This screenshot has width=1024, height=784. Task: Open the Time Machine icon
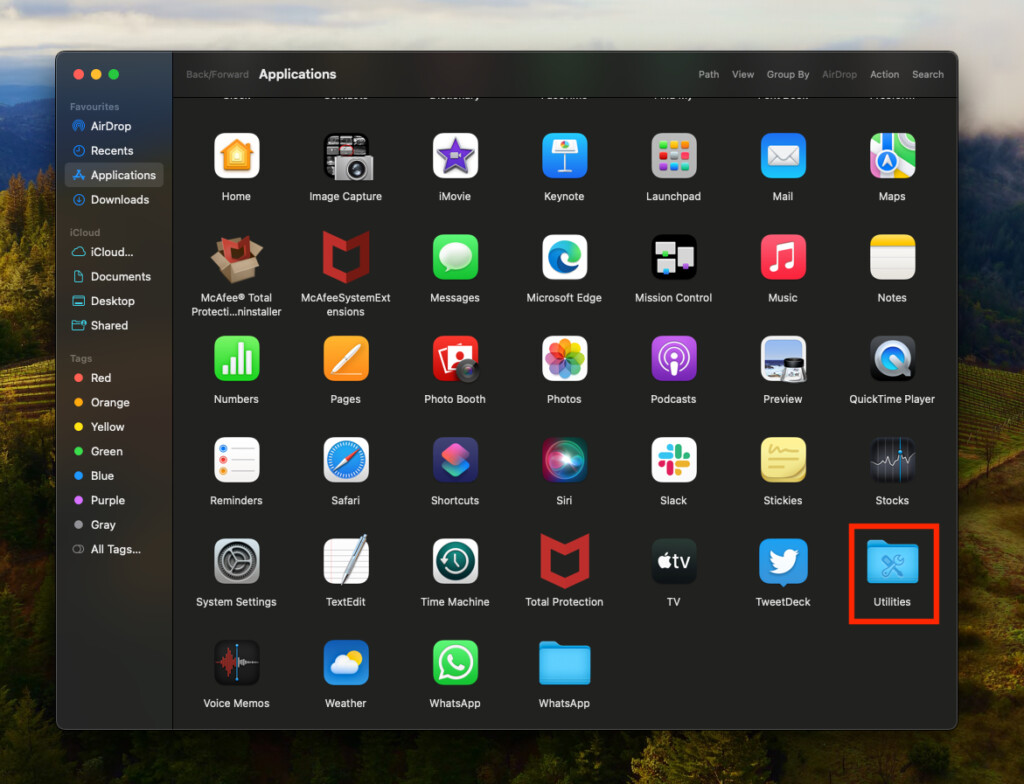coord(455,561)
